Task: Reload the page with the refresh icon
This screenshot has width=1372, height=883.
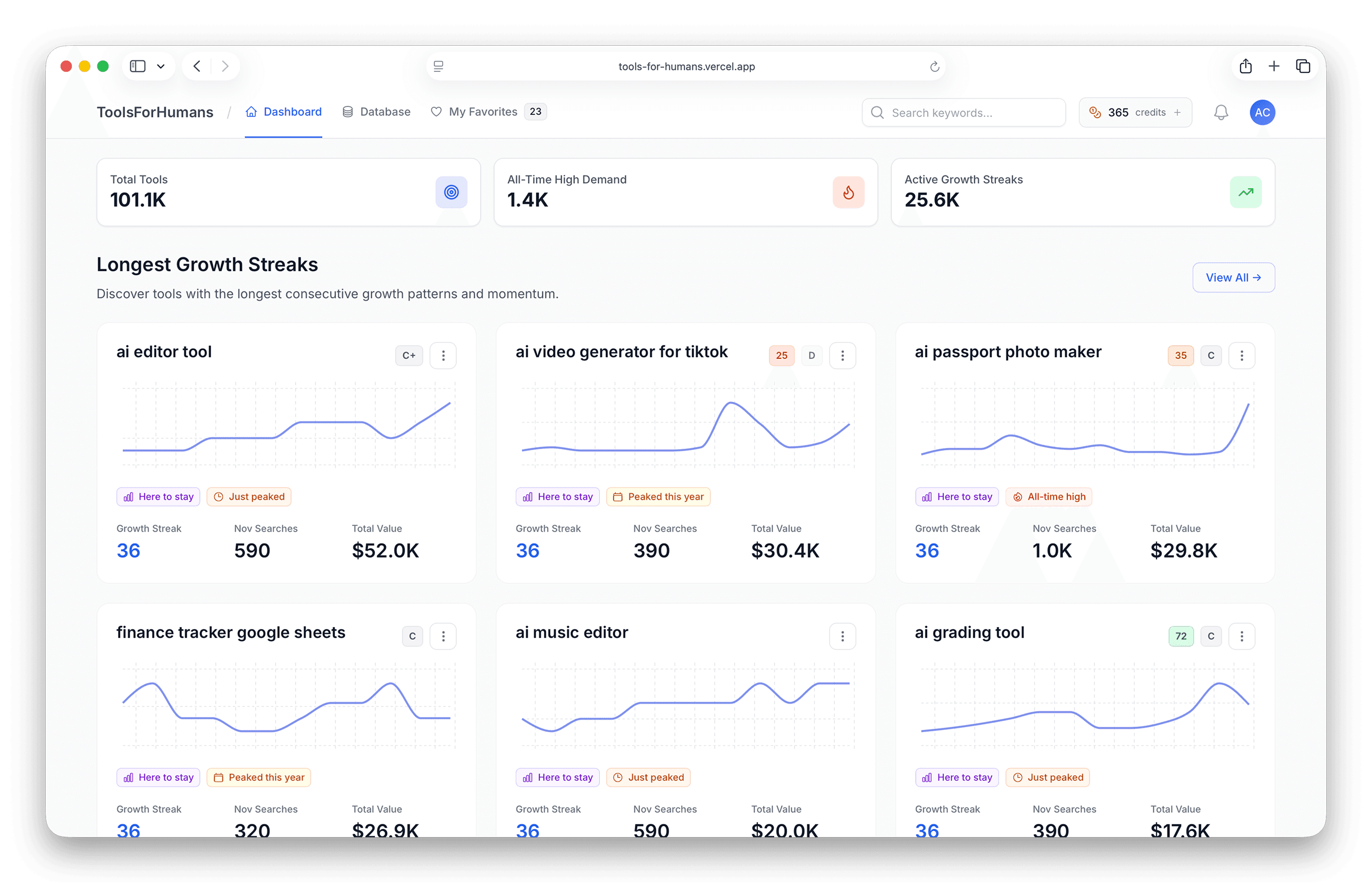Action: (x=934, y=66)
